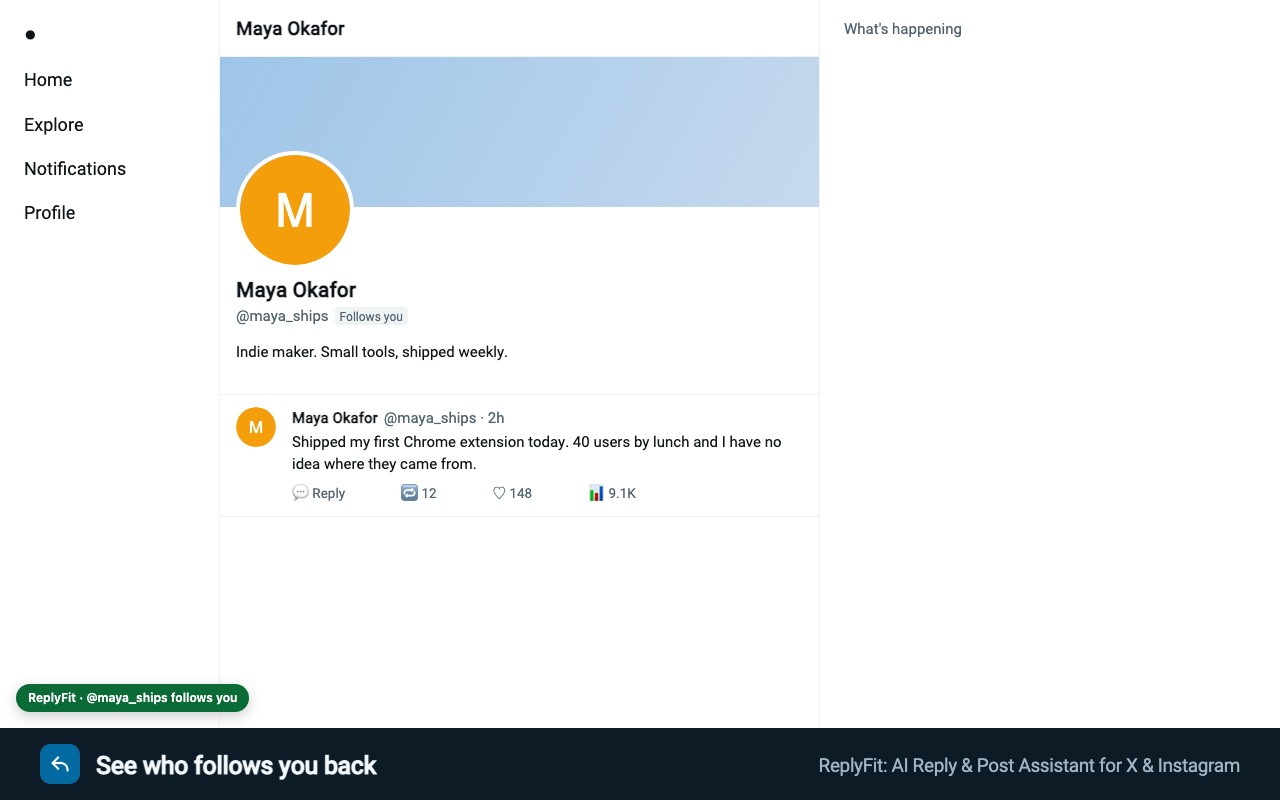Click the @maya_ships handle in the post header

pyautogui.click(x=430, y=418)
